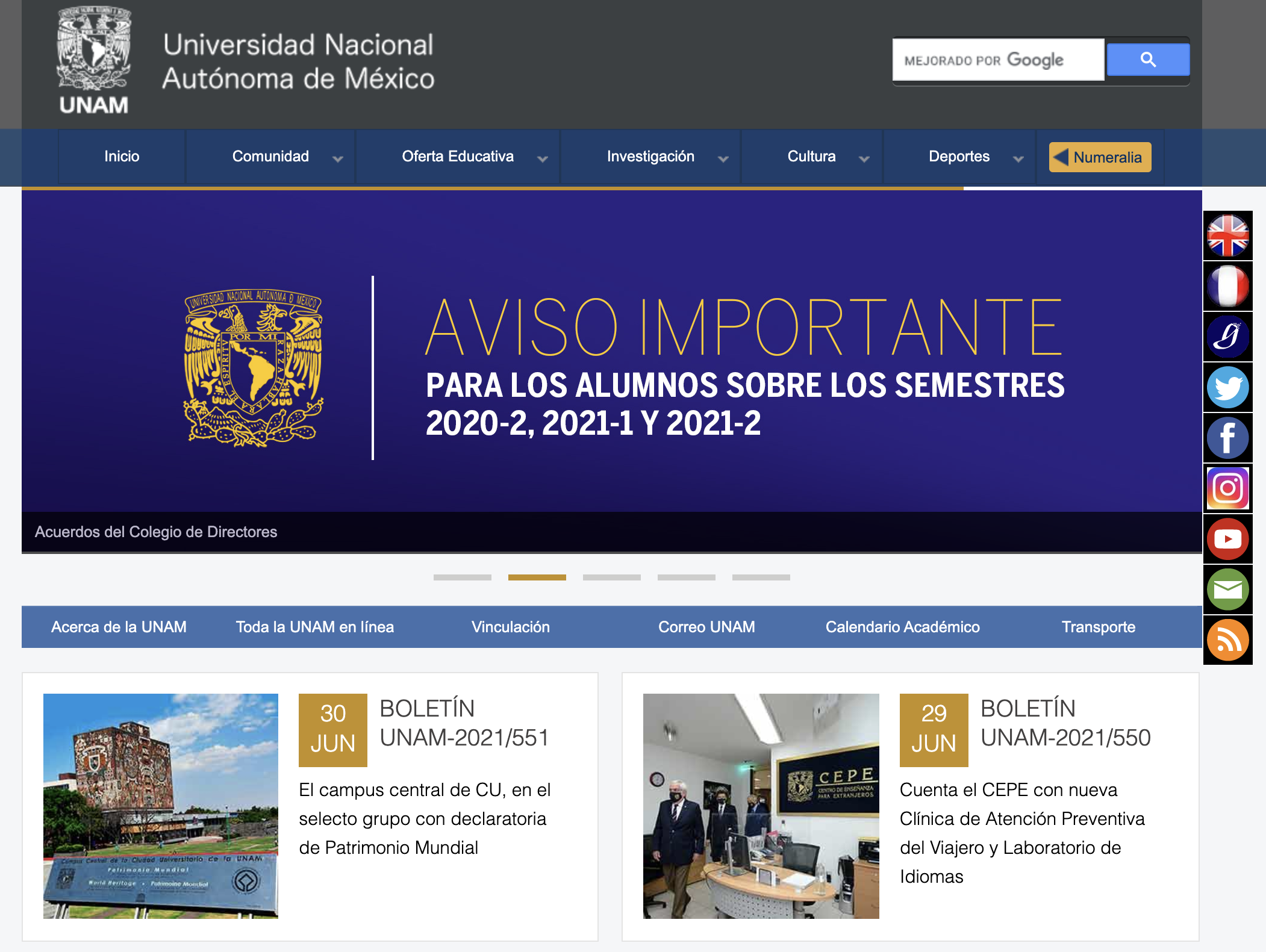Image resolution: width=1266 pixels, height=952 pixels.
Task: Open the Cultura menu item
Action: [x=811, y=157]
